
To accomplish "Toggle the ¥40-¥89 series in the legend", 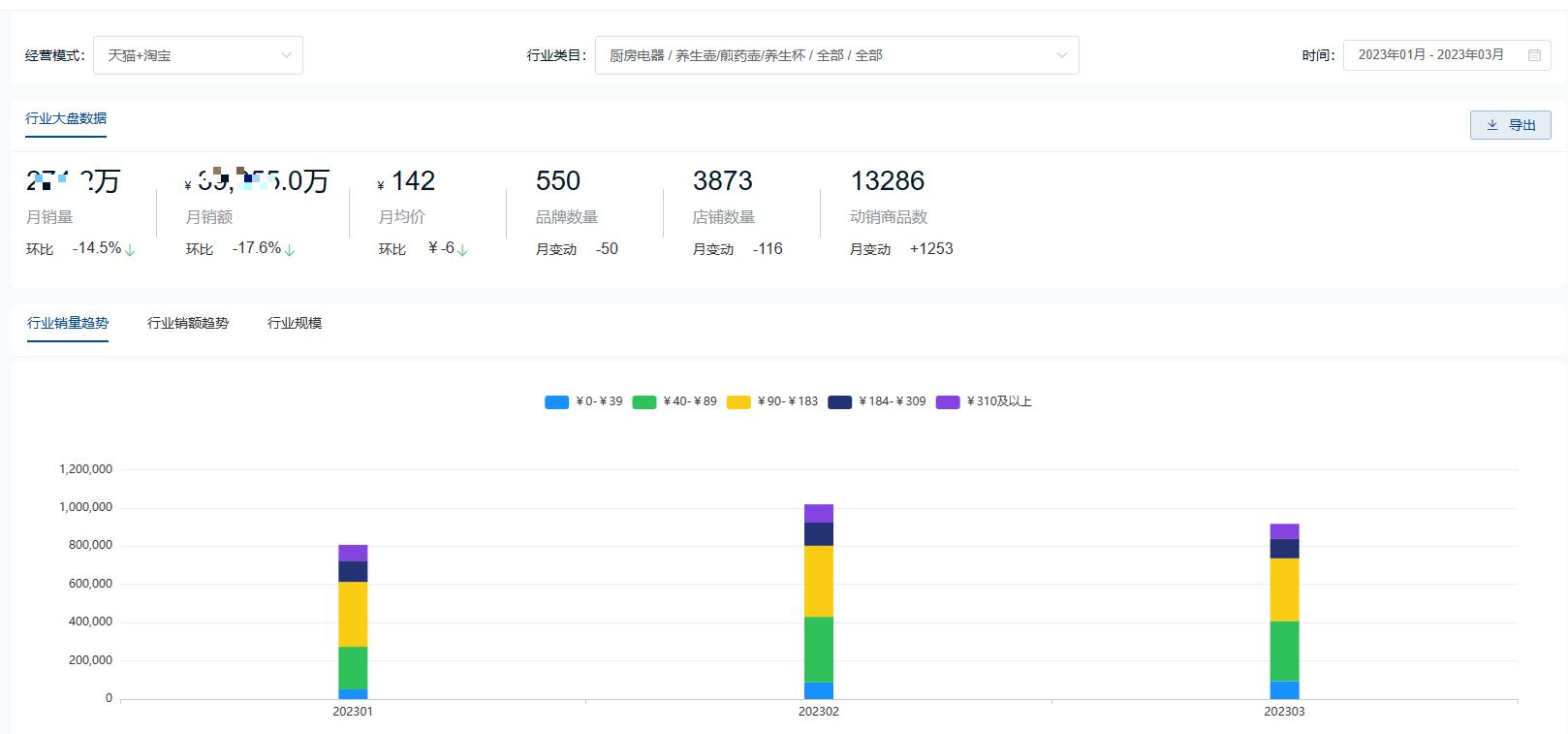I will (x=674, y=401).
